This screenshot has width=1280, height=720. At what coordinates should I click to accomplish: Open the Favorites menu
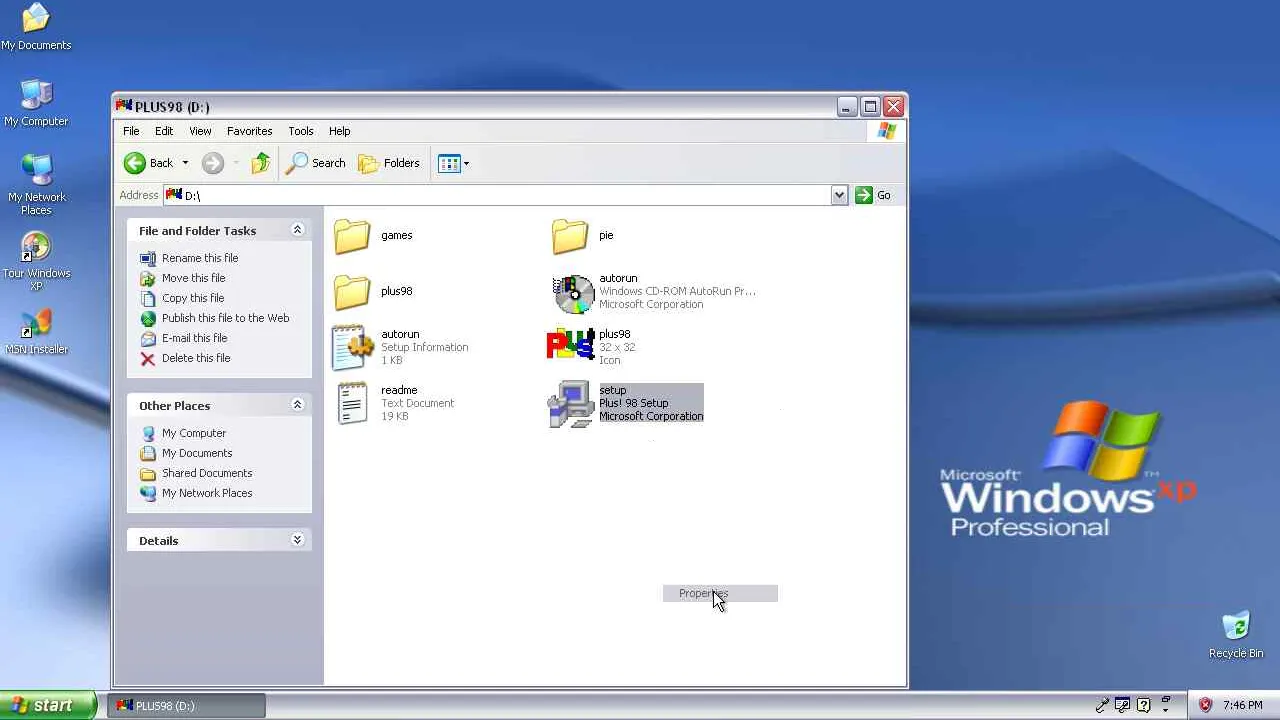tap(249, 131)
